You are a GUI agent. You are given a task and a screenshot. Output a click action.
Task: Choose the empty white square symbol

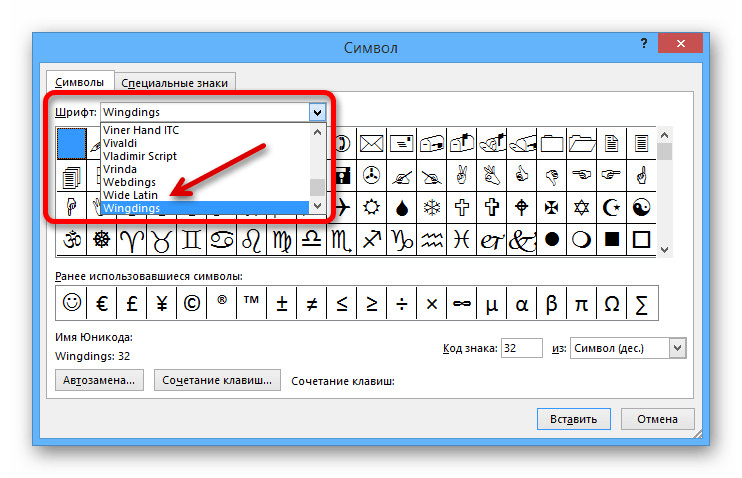[x=641, y=240]
